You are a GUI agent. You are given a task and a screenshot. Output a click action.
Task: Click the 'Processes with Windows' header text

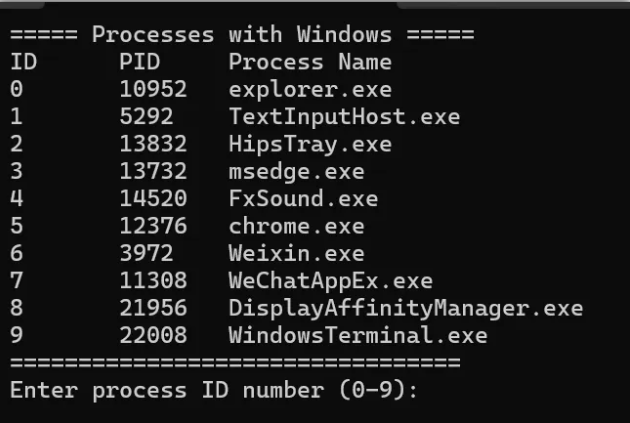(241, 35)
